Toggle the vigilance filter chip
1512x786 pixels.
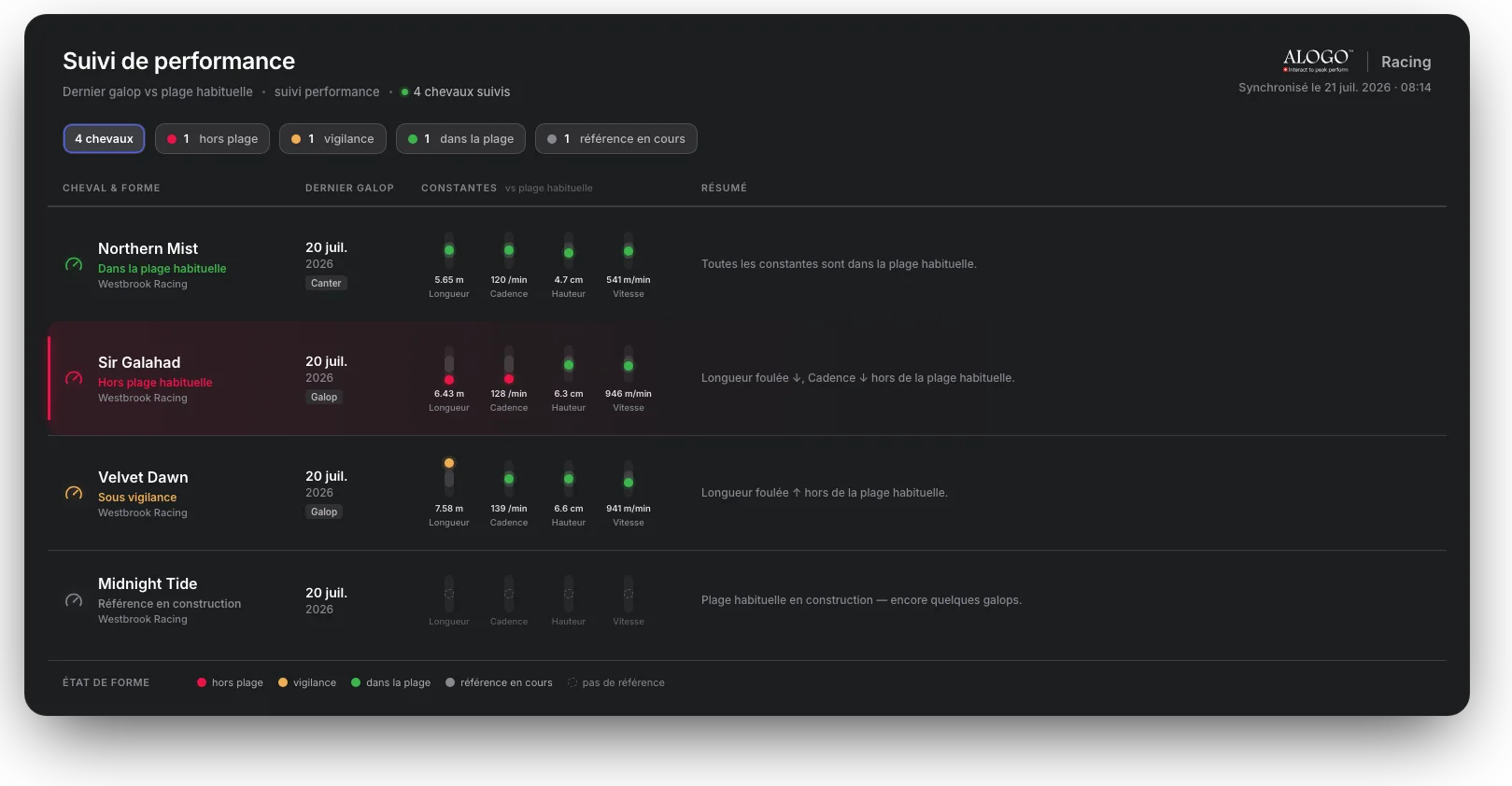pyautogui.click(x=332, y=139)
